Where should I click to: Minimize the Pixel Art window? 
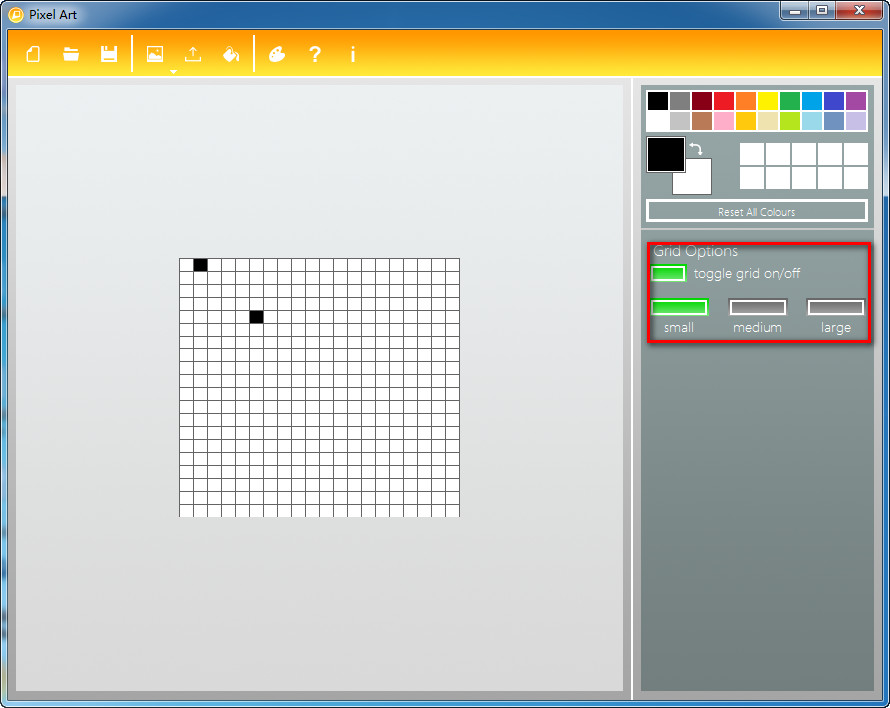795,11
